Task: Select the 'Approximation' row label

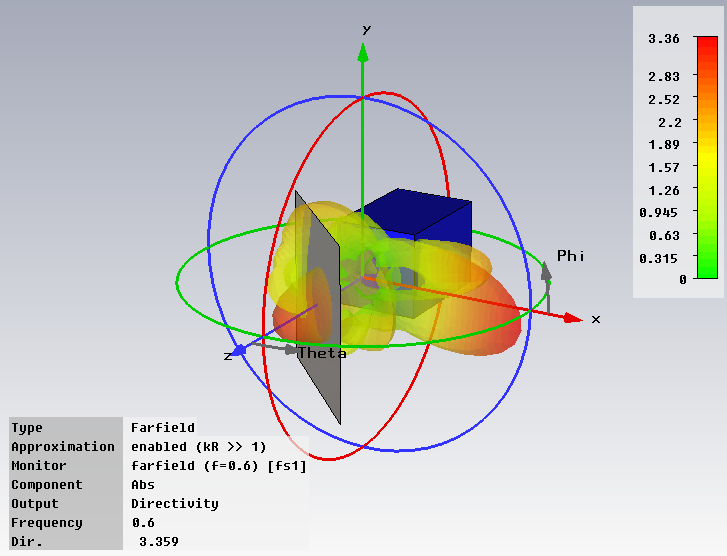Action: coord(63,447)
